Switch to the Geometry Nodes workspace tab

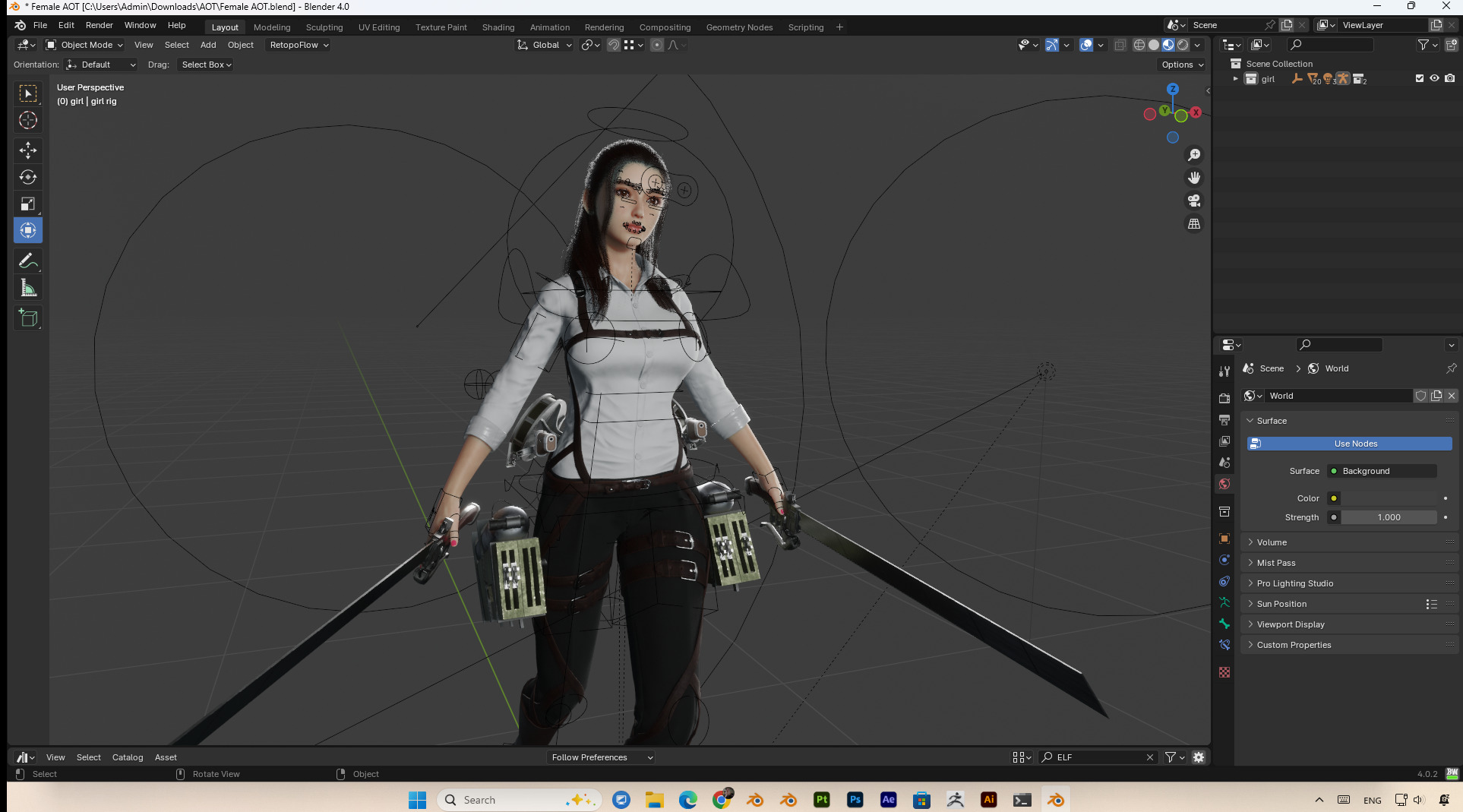coord(739,27)
